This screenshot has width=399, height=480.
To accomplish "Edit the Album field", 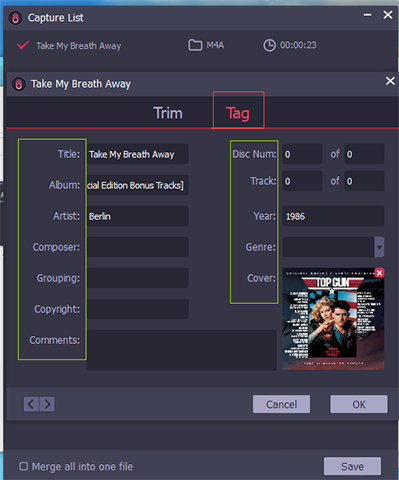I will pyautogui.click(x=137, y=185).
